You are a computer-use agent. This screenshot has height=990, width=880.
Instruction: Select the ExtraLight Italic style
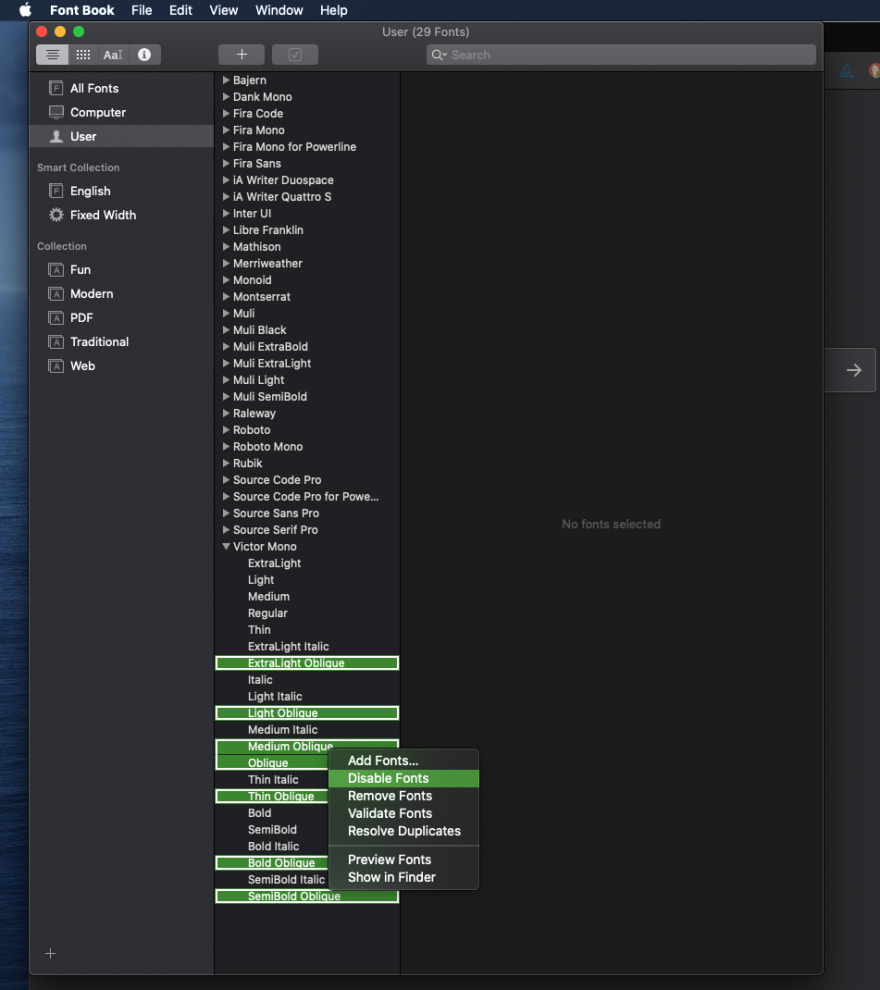(x=288, y=647)
